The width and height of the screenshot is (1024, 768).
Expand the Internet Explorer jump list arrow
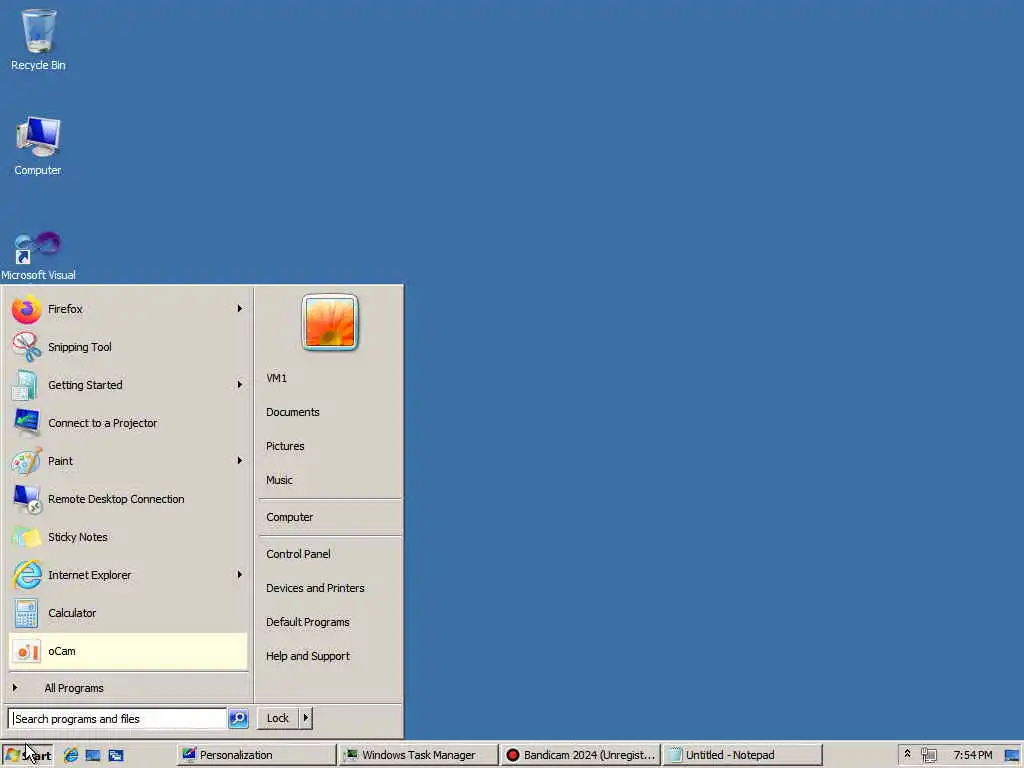[x=240, y=575]
